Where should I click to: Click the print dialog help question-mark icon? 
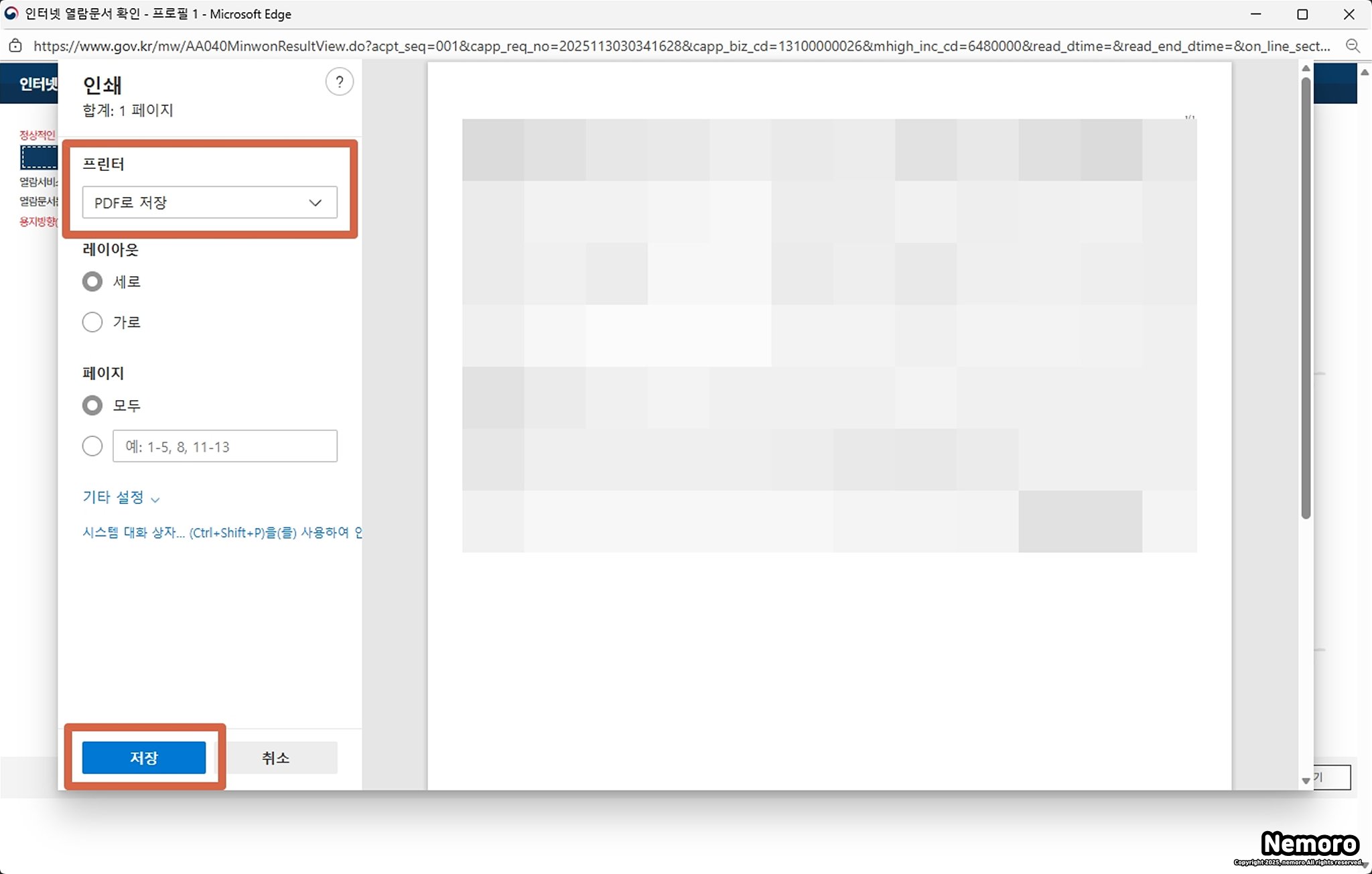coord(339,82)
